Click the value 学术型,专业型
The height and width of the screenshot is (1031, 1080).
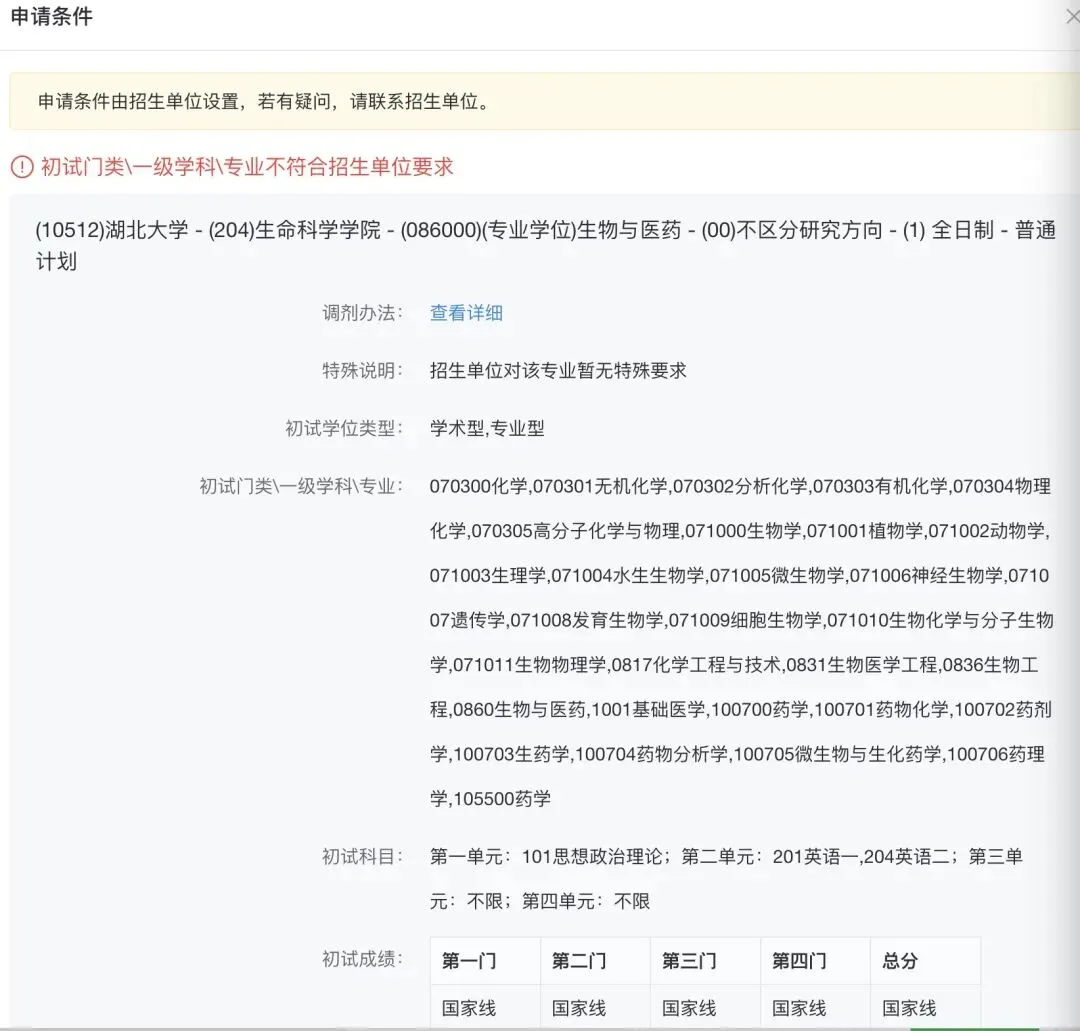point(487,428)
